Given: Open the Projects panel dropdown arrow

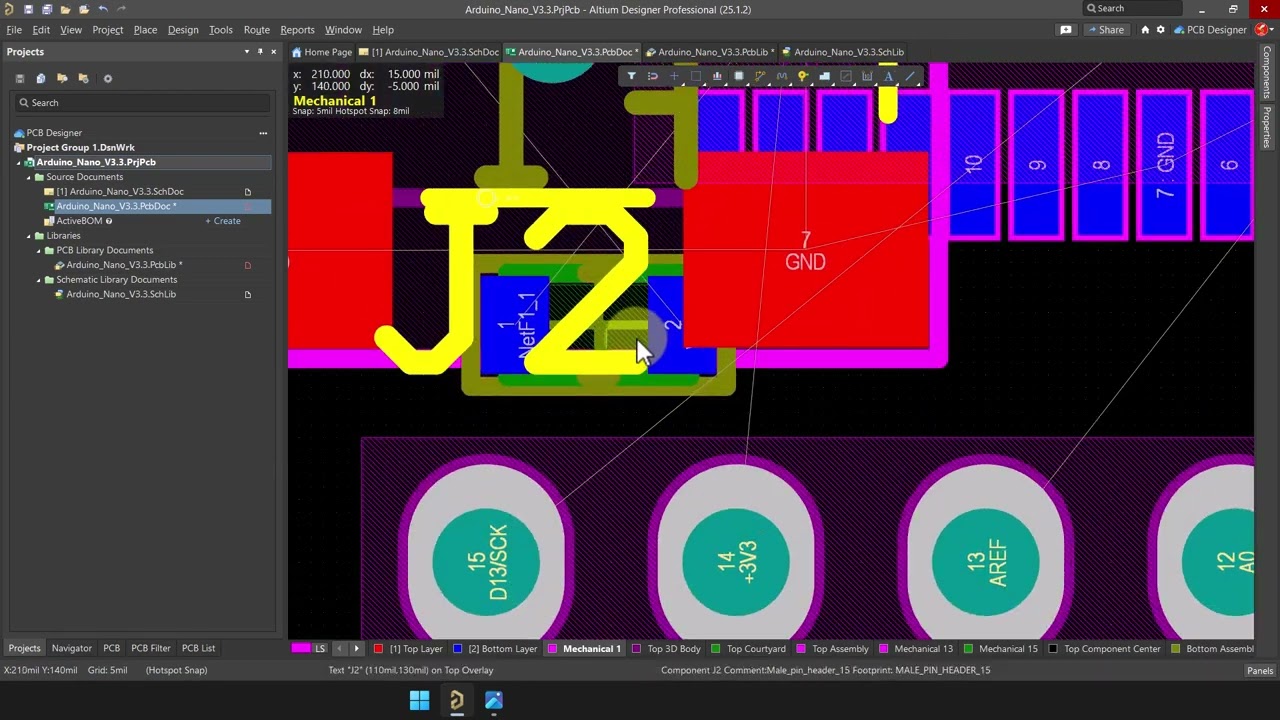Looking at the screenshot, I should 246,52.
